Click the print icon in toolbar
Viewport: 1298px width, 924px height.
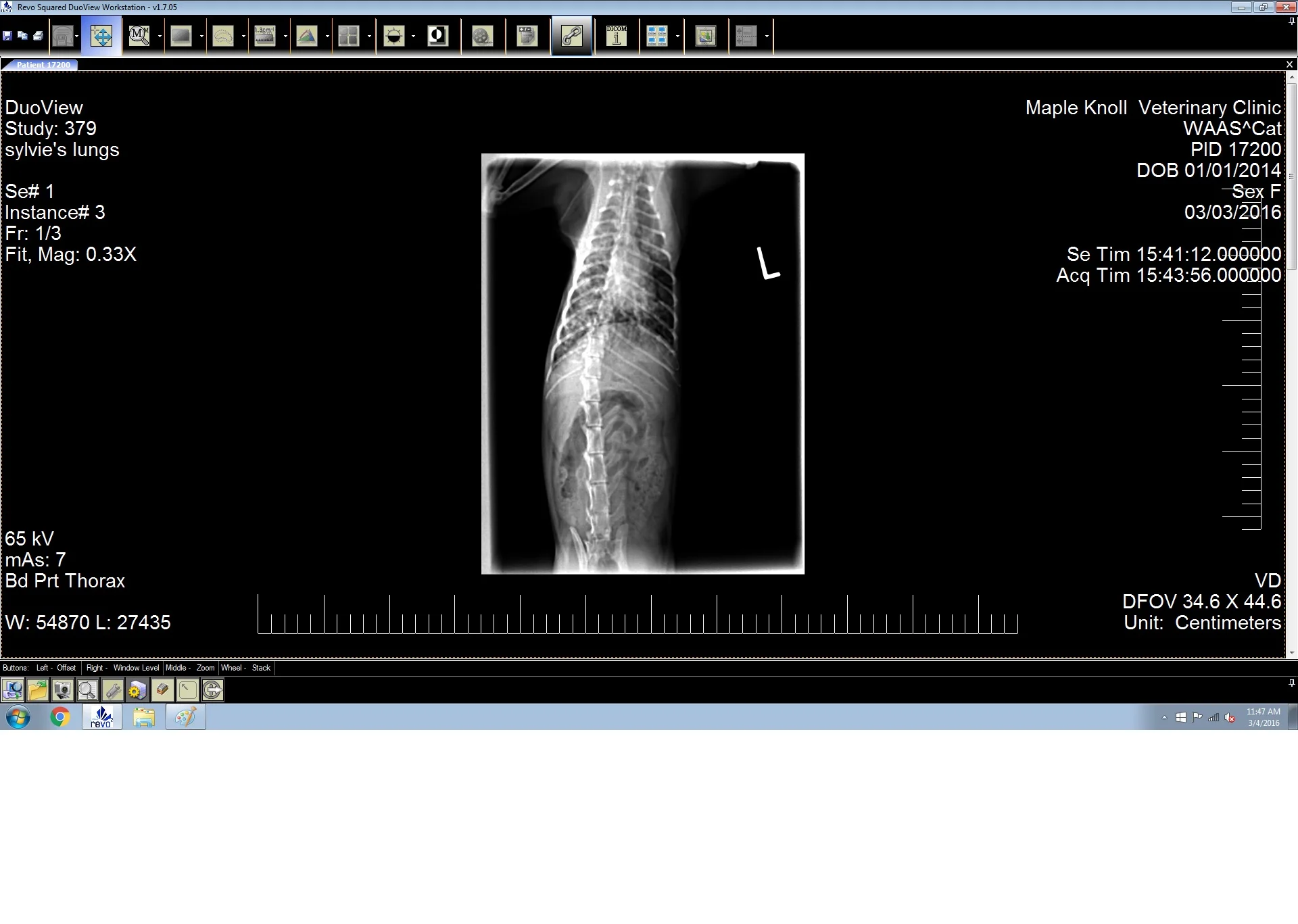(x=38, y=36)
